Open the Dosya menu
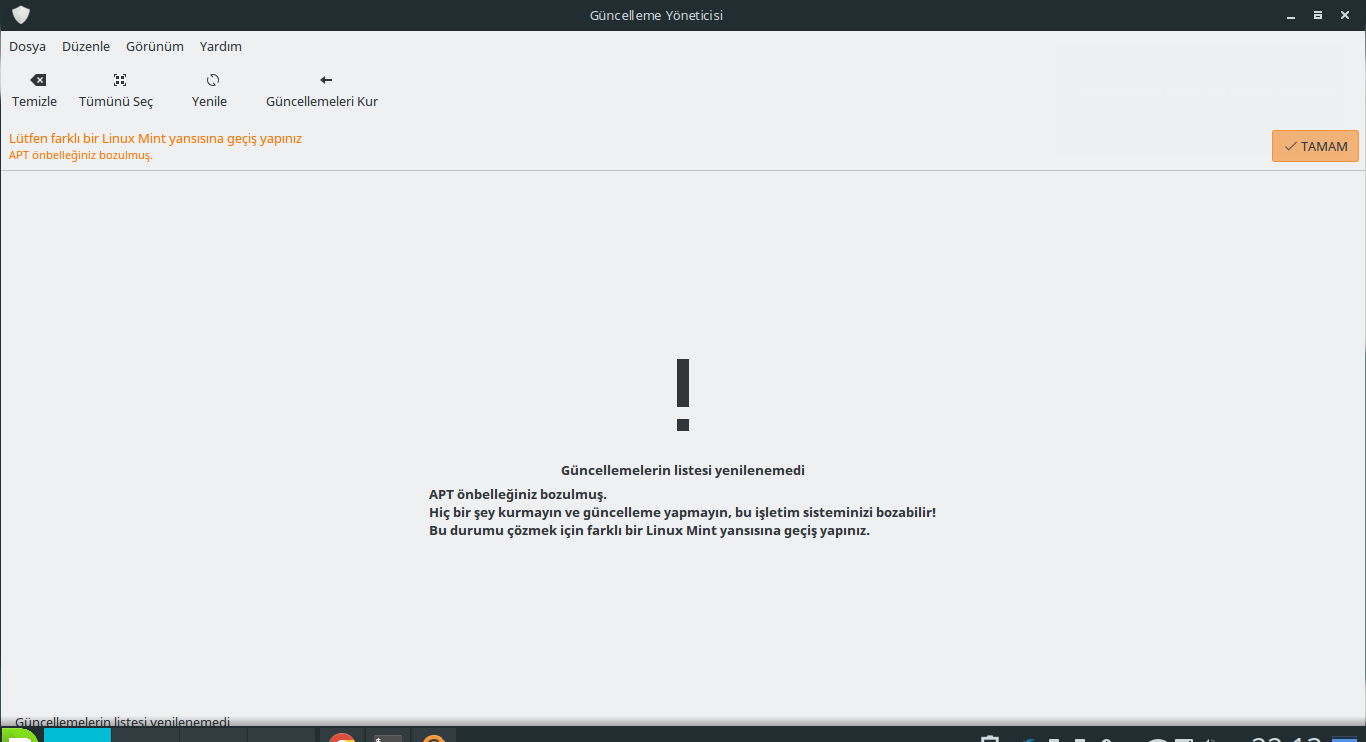The width and height of the screenshot is (1366, 742). 28,46
